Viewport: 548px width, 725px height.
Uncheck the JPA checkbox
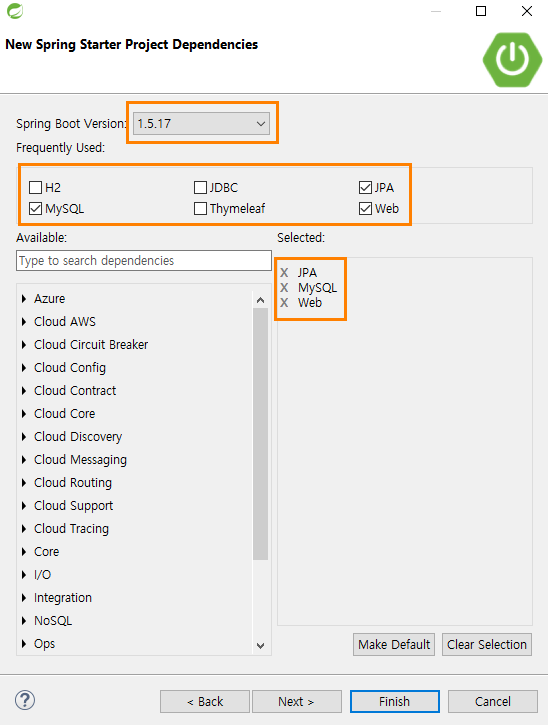point(365,187)
